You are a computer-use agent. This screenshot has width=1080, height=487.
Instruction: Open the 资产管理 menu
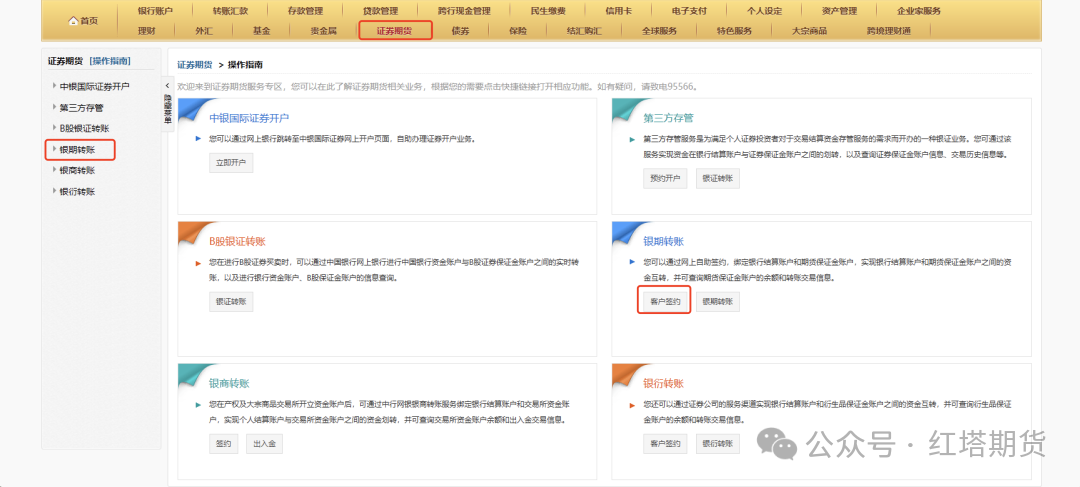click(x=840, y=11)
